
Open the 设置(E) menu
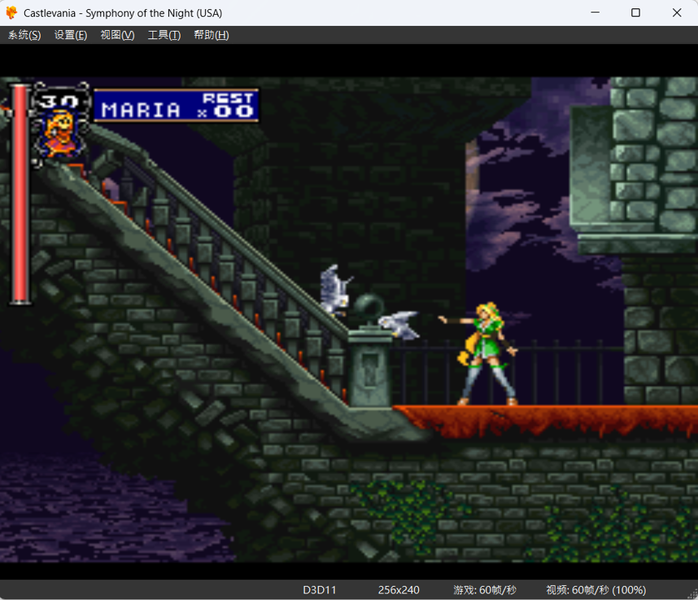click(71, 35)
